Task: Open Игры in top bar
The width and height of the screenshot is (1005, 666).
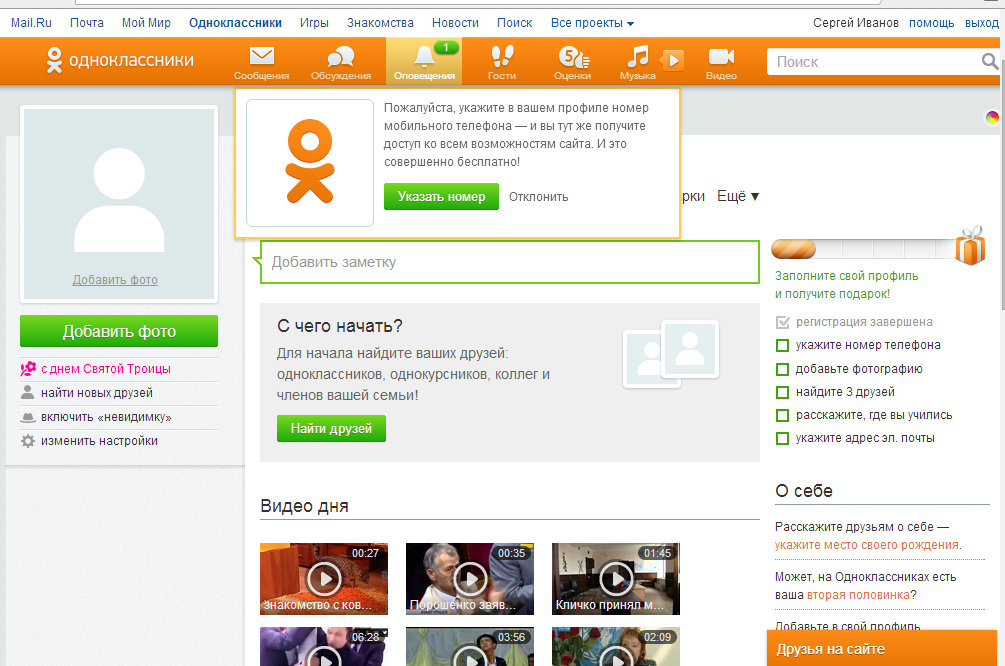Action: coord(314,23)
